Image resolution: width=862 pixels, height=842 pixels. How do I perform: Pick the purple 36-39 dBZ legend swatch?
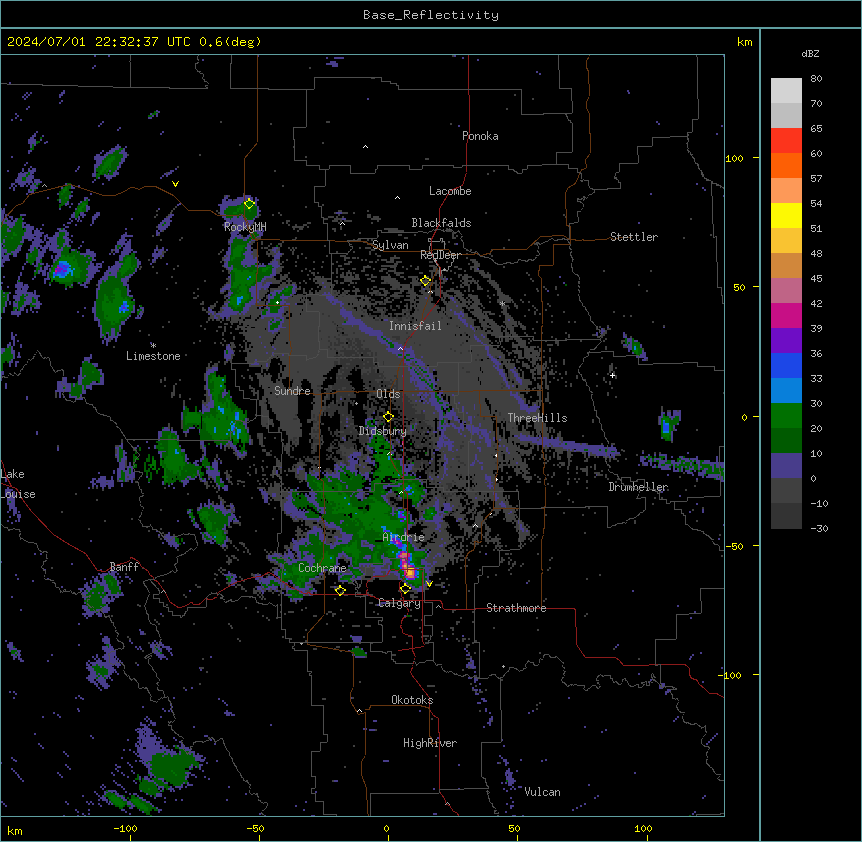coord(786,341)
